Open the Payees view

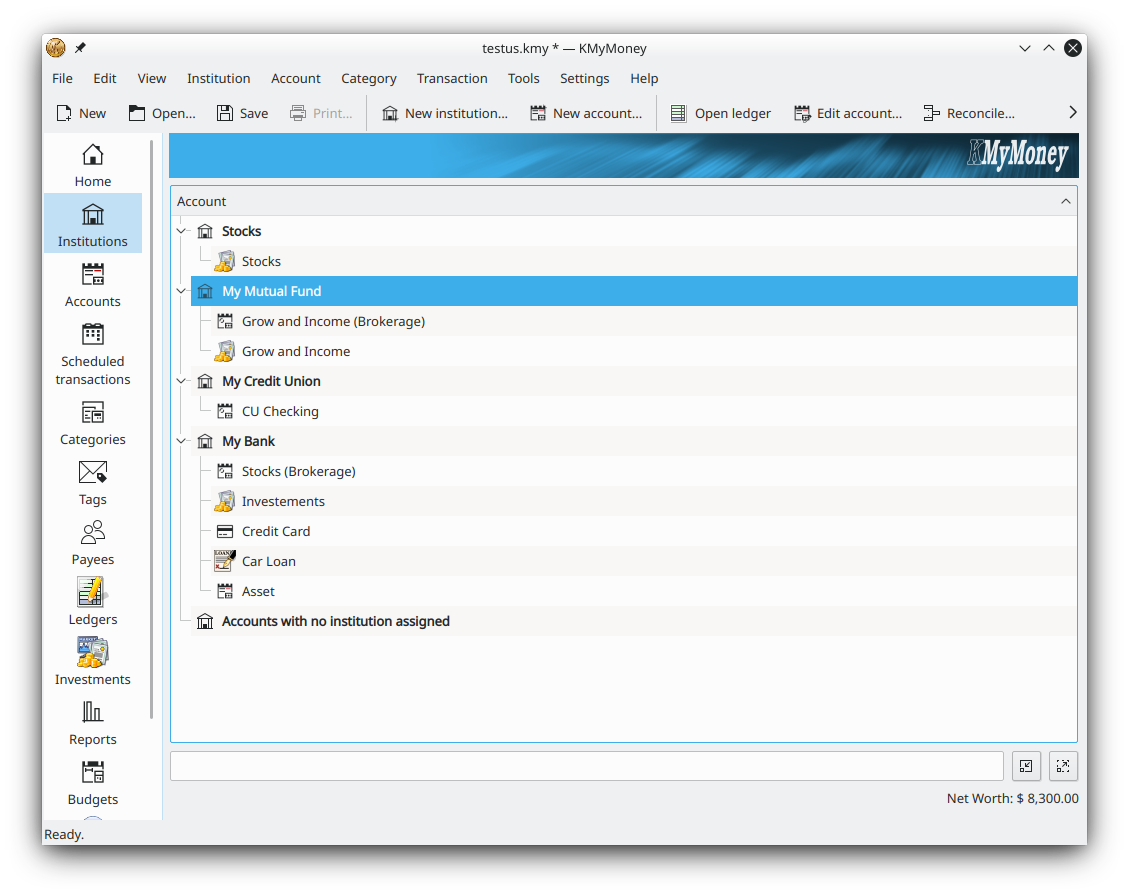pyautogui.click(x=93, y=543)
